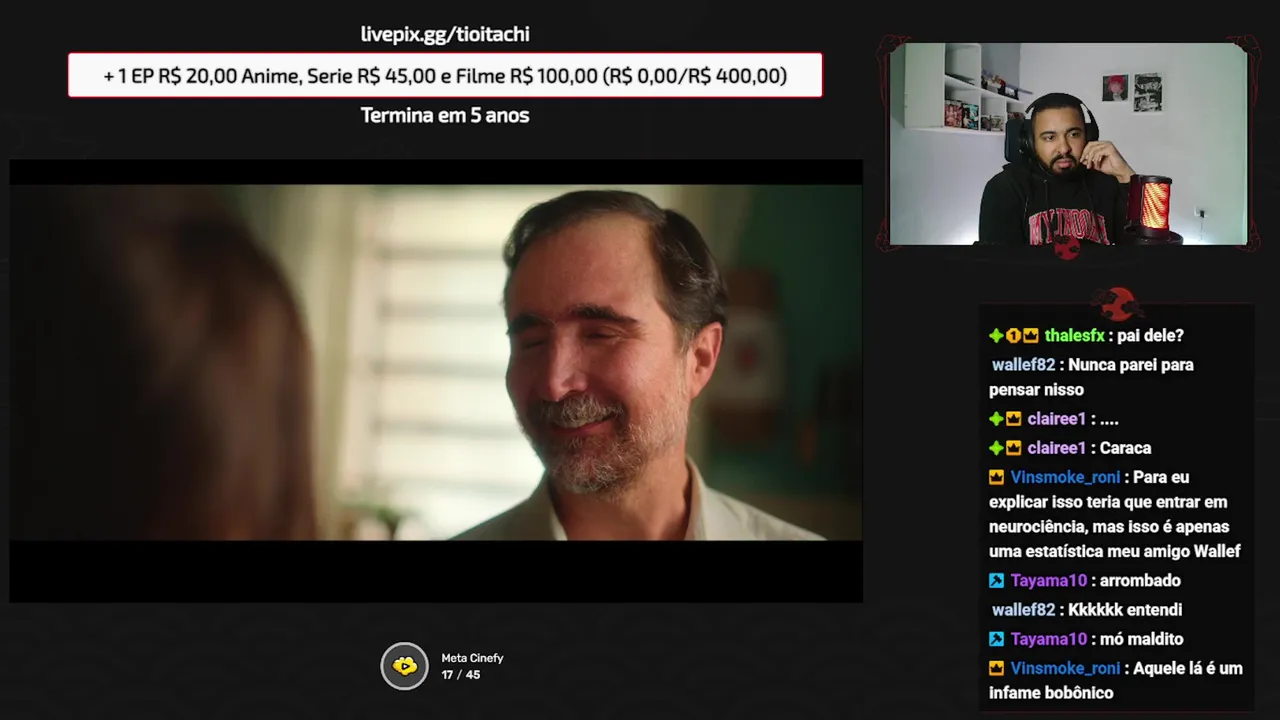Click the blue hammer badge on Tayama10's 'arrombado' message
This screenshot has height=720, width=1280.
tap(996, 580)
